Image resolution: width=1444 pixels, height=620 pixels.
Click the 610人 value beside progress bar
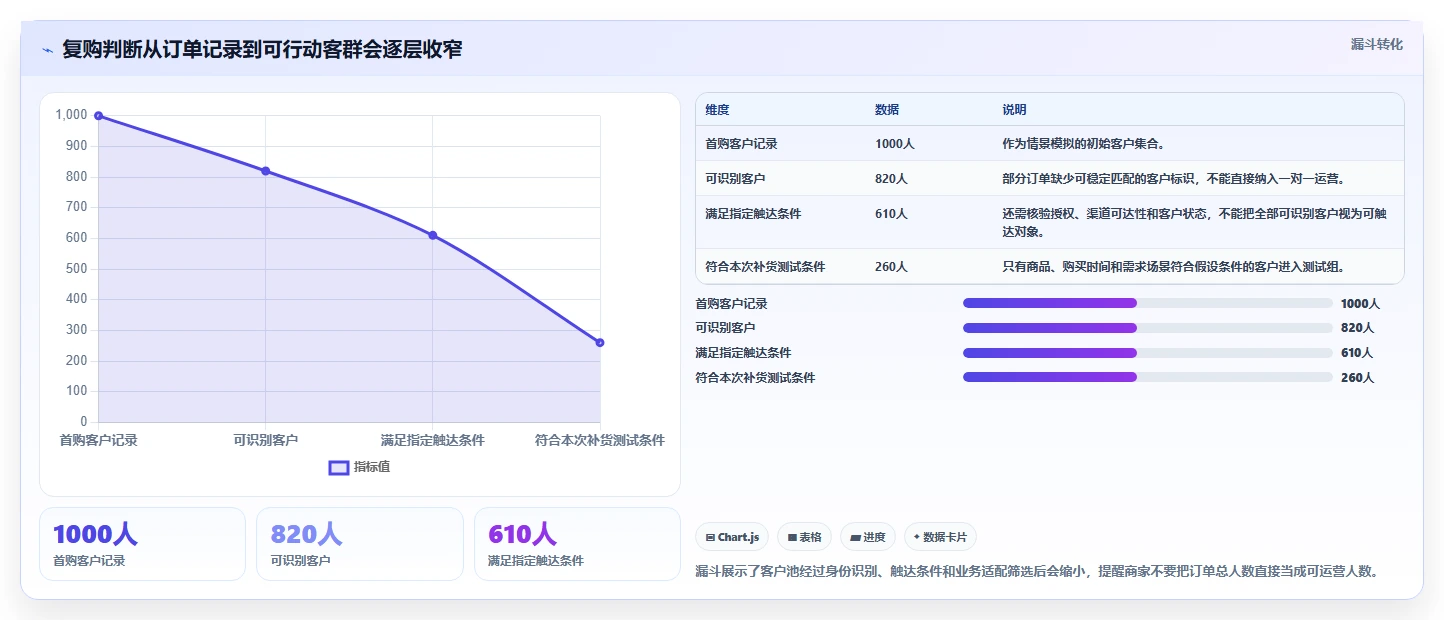pos(1357,353)
